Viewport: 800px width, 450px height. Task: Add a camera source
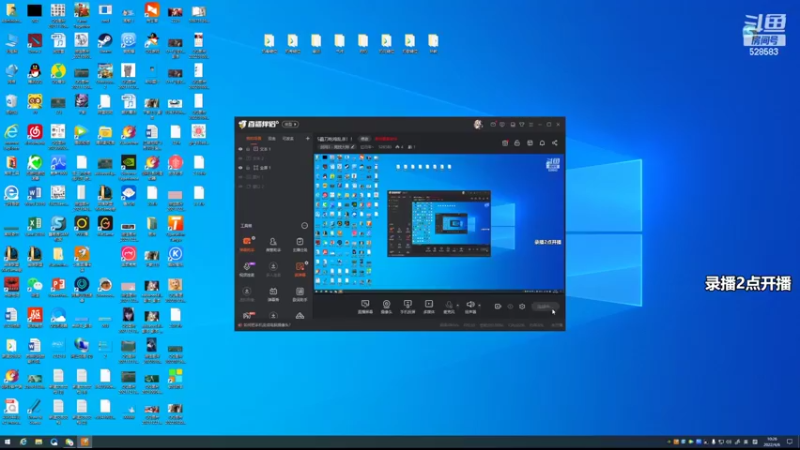pyautogui.click(x=386, y=306)
